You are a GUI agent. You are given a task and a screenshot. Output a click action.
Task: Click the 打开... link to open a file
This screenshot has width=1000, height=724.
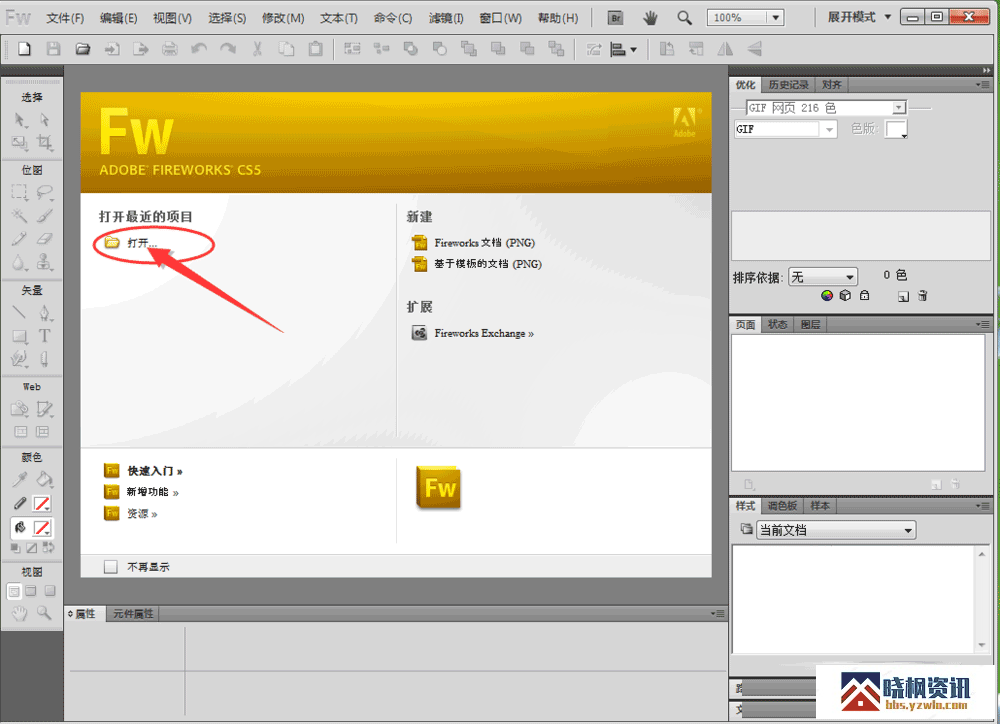pos(141,243)
